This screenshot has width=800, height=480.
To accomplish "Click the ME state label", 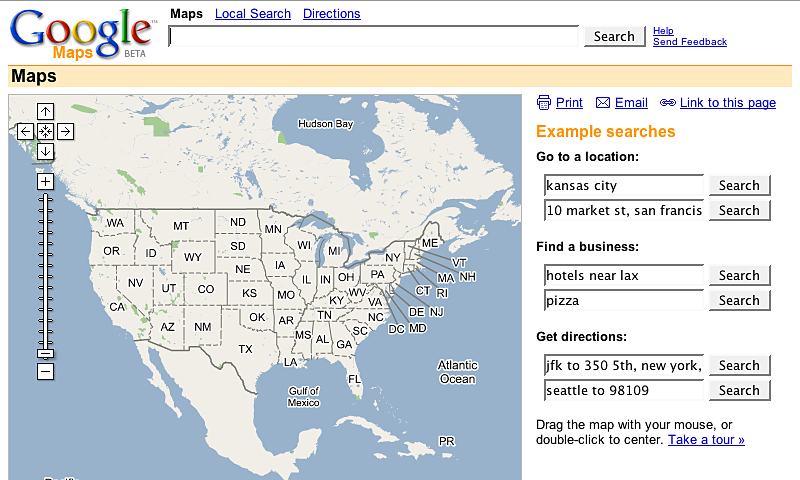I will point(430,243).
